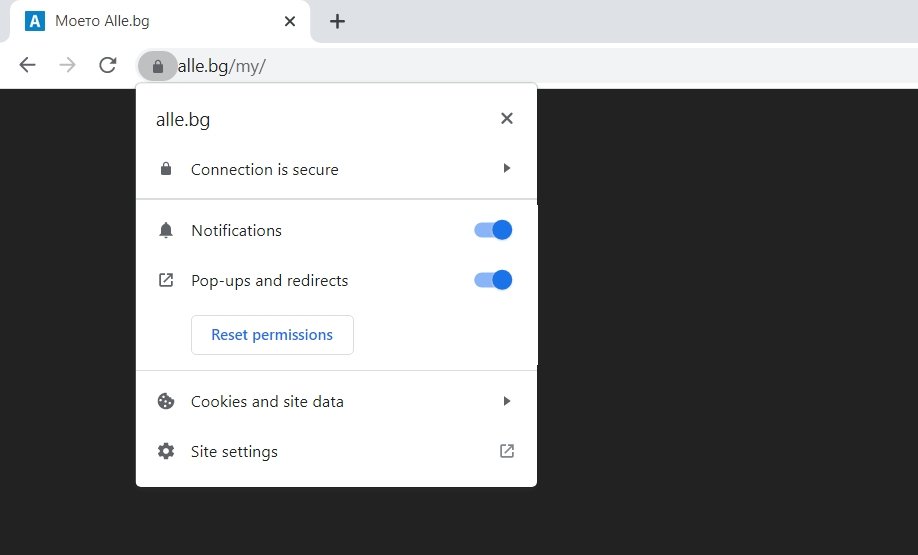Click the Pop-ups and redirects icon
The image size is (918, 555).
click(x=166, y=280)
